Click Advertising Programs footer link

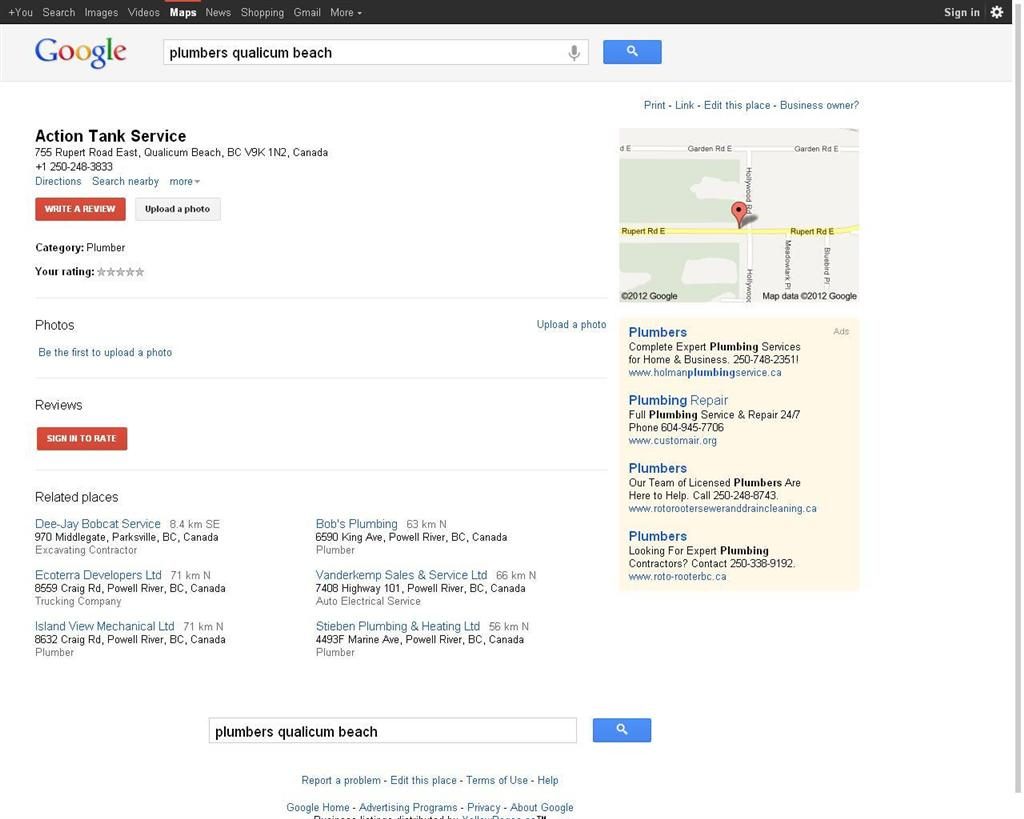pos(408,807)
